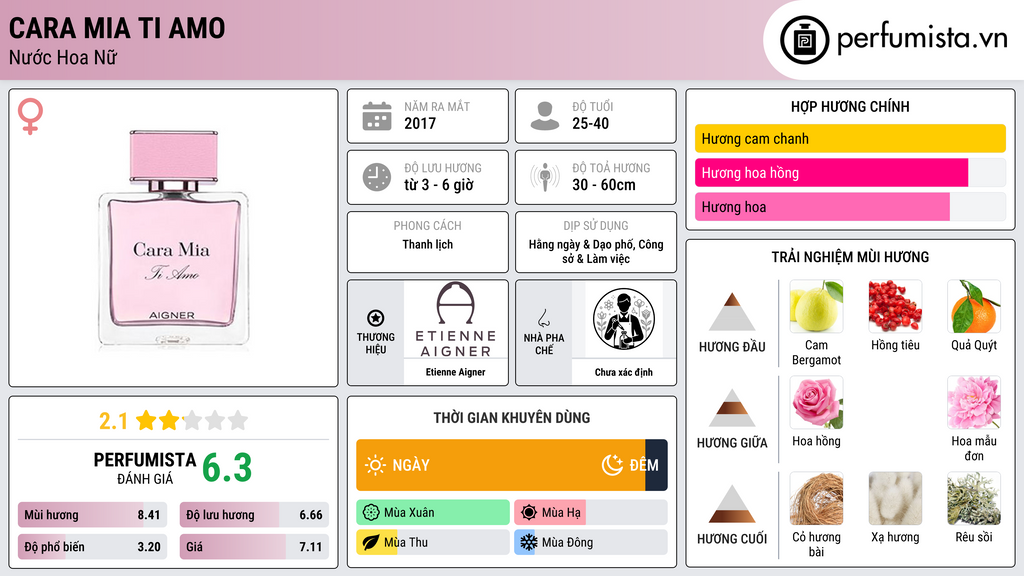The height and width of the screenshot is (576, 1024).
Task: Click the calendar icon for launch year
Action: click(377, 116)
